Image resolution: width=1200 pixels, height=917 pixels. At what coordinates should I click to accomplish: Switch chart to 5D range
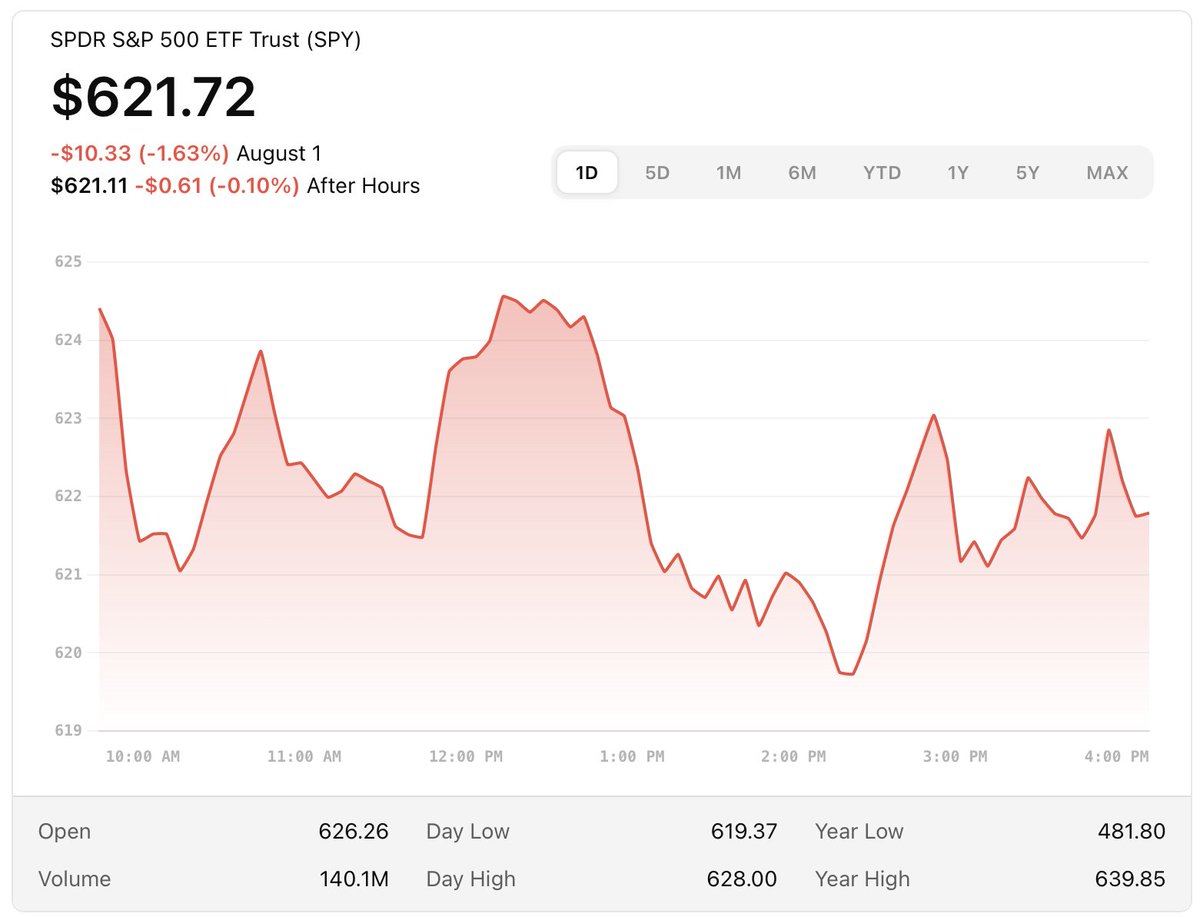657,173
